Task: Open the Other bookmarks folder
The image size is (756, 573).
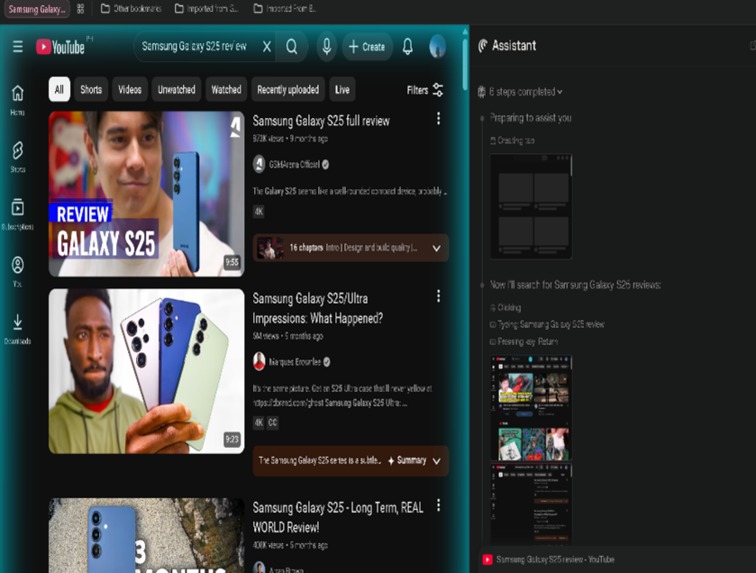Action: click(131, 9)
